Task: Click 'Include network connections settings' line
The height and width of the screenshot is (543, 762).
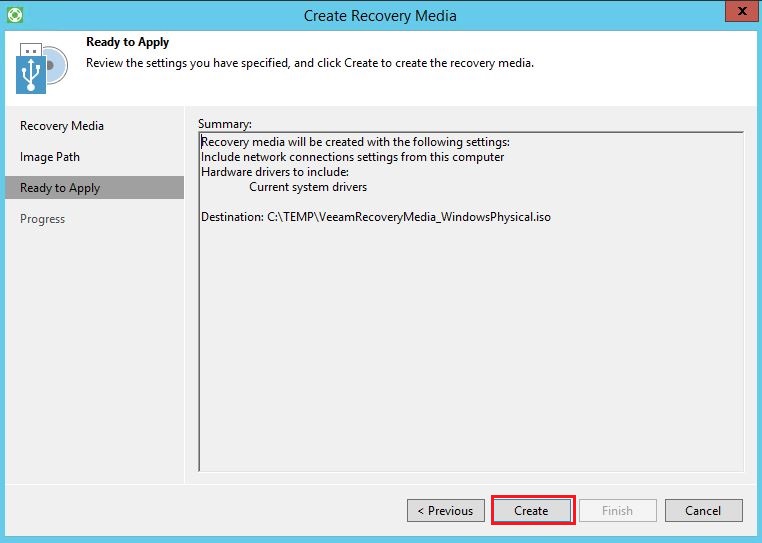Action: click(x=352, y=157)
